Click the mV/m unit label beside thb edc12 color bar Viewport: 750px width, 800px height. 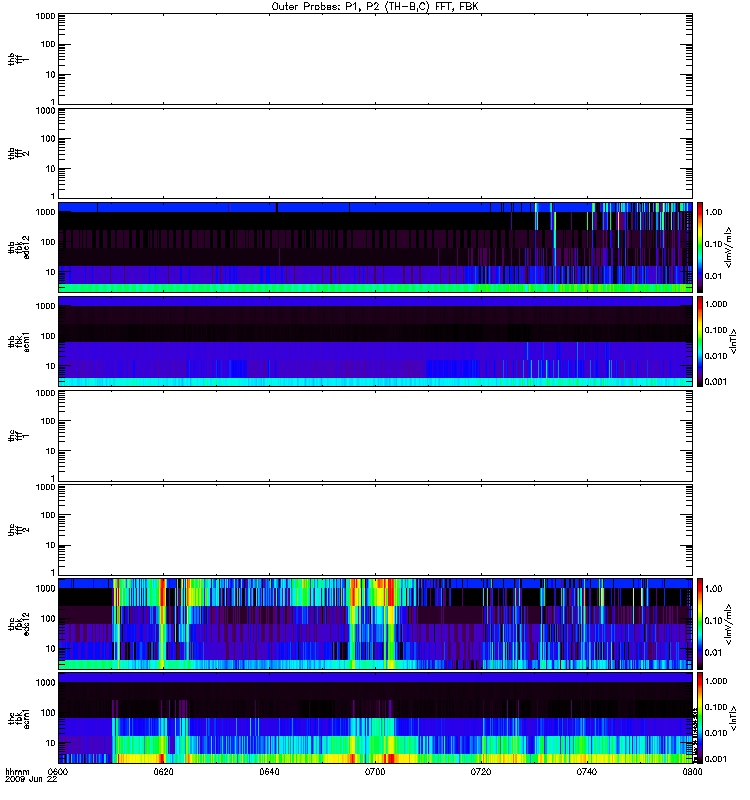[x=728, y=247]
